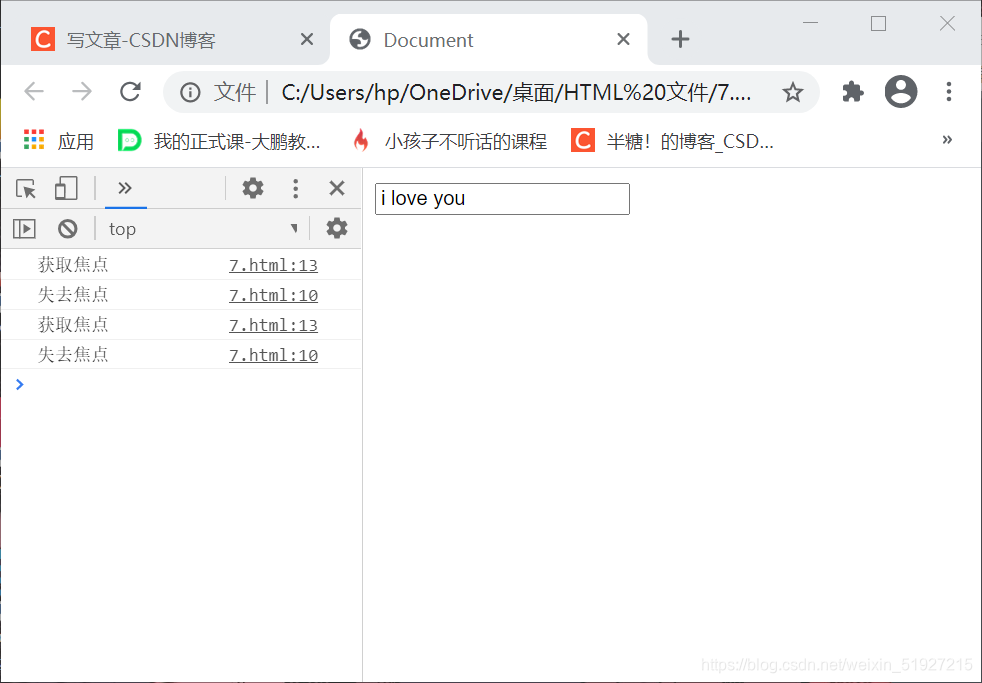Select first 获取焦点 console message

pyautogui.click(x=73, y=265)
